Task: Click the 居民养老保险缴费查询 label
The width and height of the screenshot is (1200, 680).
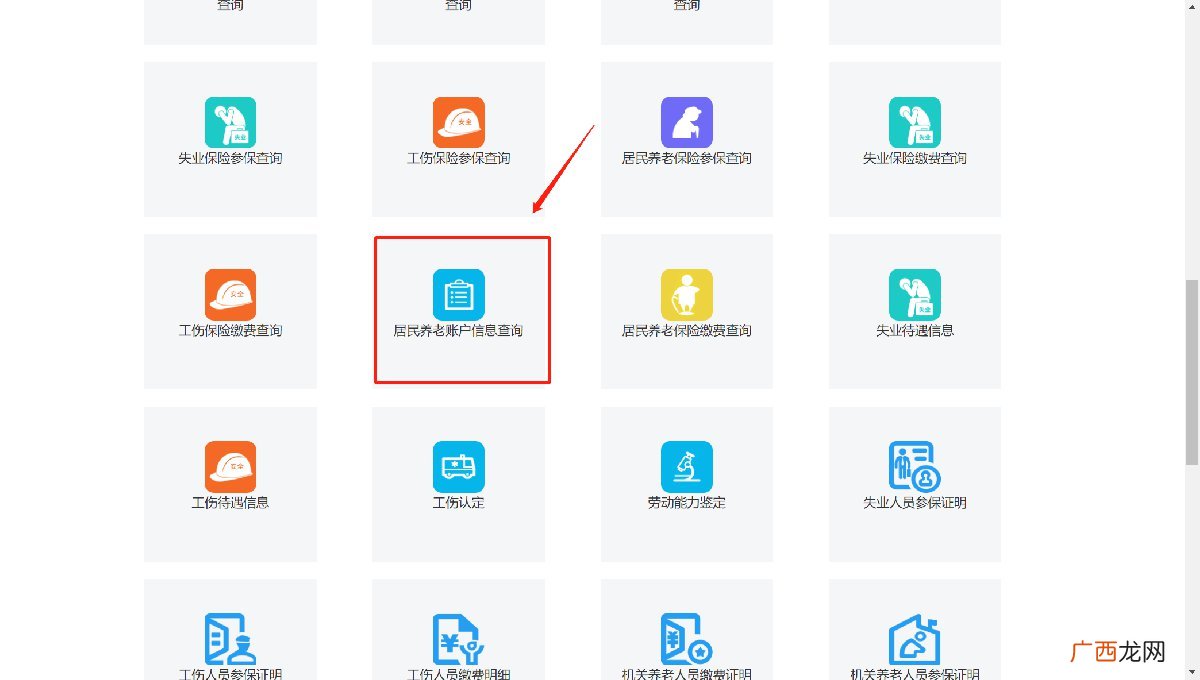Action: pyautogui.click(x=687, y=330)
